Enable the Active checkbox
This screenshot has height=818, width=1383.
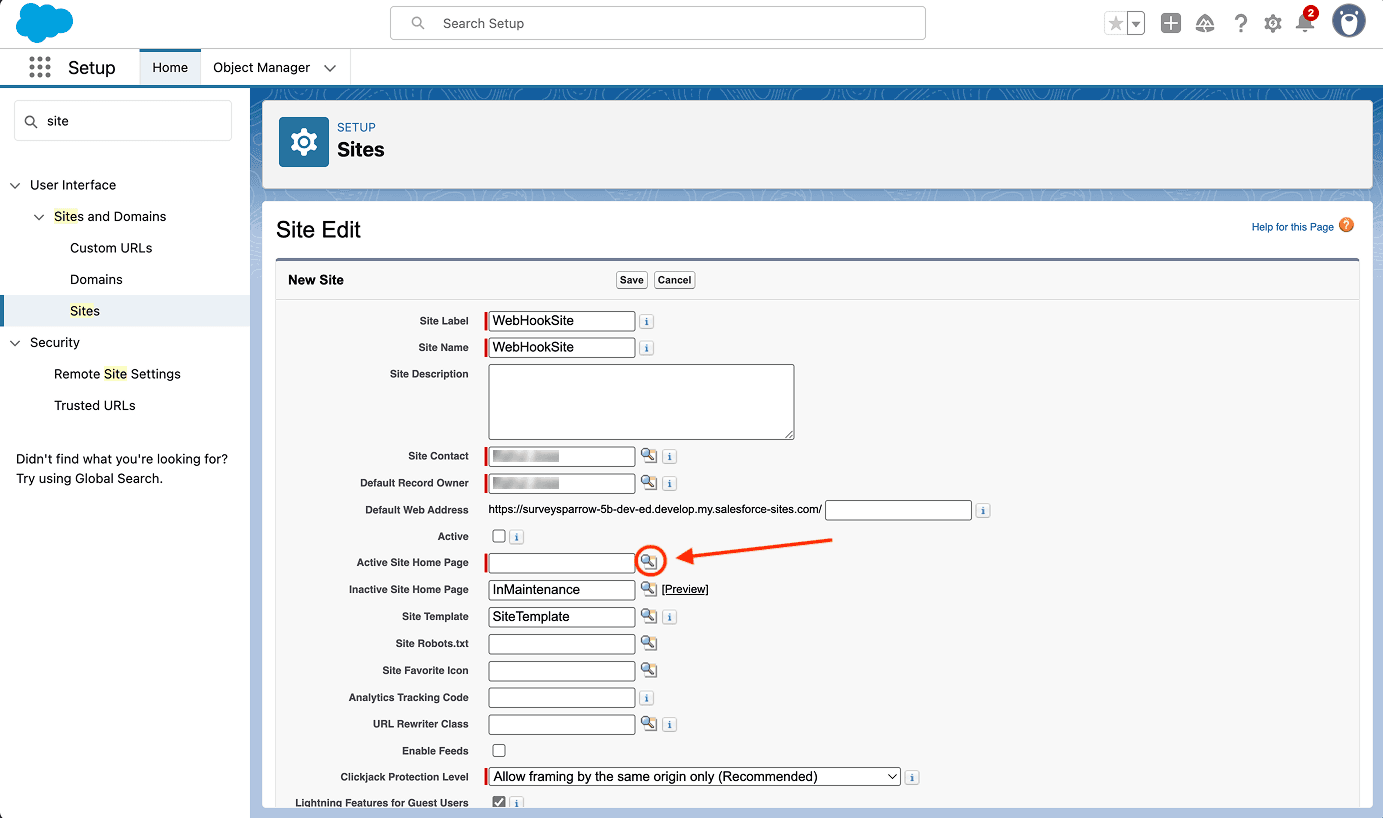pyautogui.click(x=499, y=537)
